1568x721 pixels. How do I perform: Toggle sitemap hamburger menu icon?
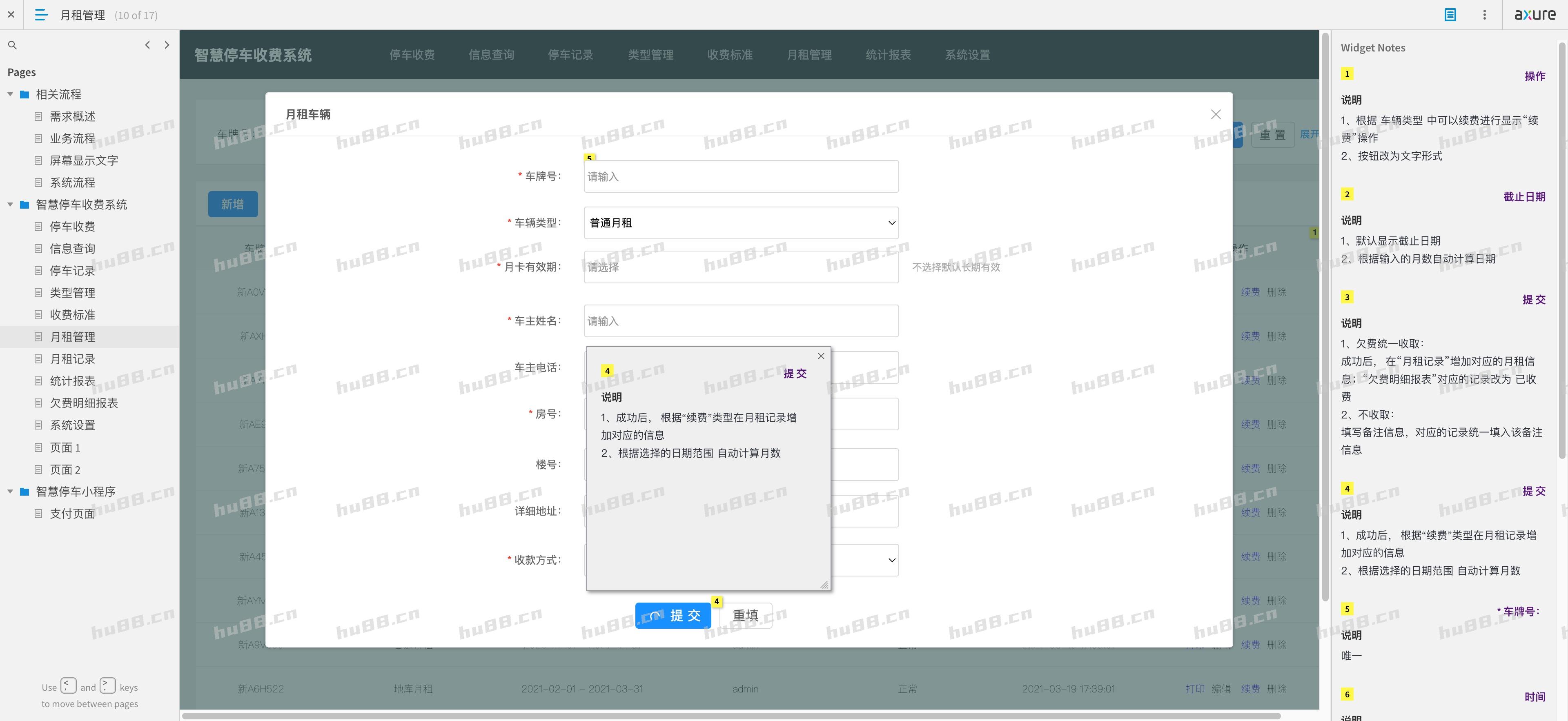(x=41, y=15)
